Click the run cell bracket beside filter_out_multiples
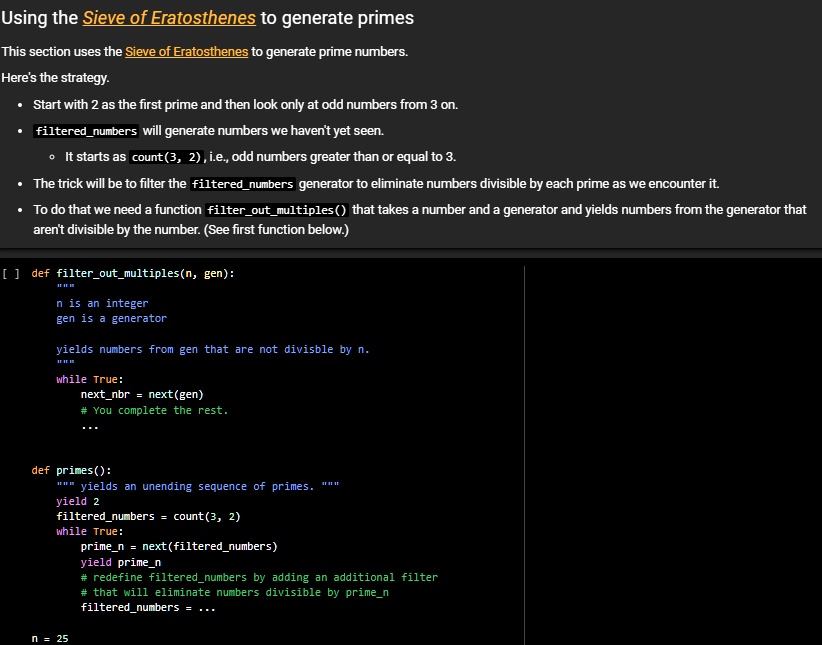The image size is (822, 645). coord(10,273)
